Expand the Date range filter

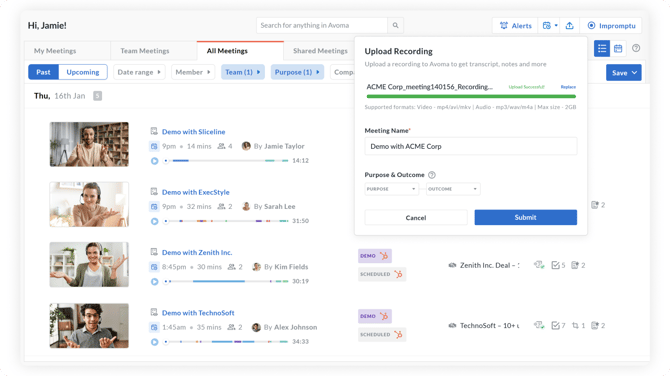[139, 72]
